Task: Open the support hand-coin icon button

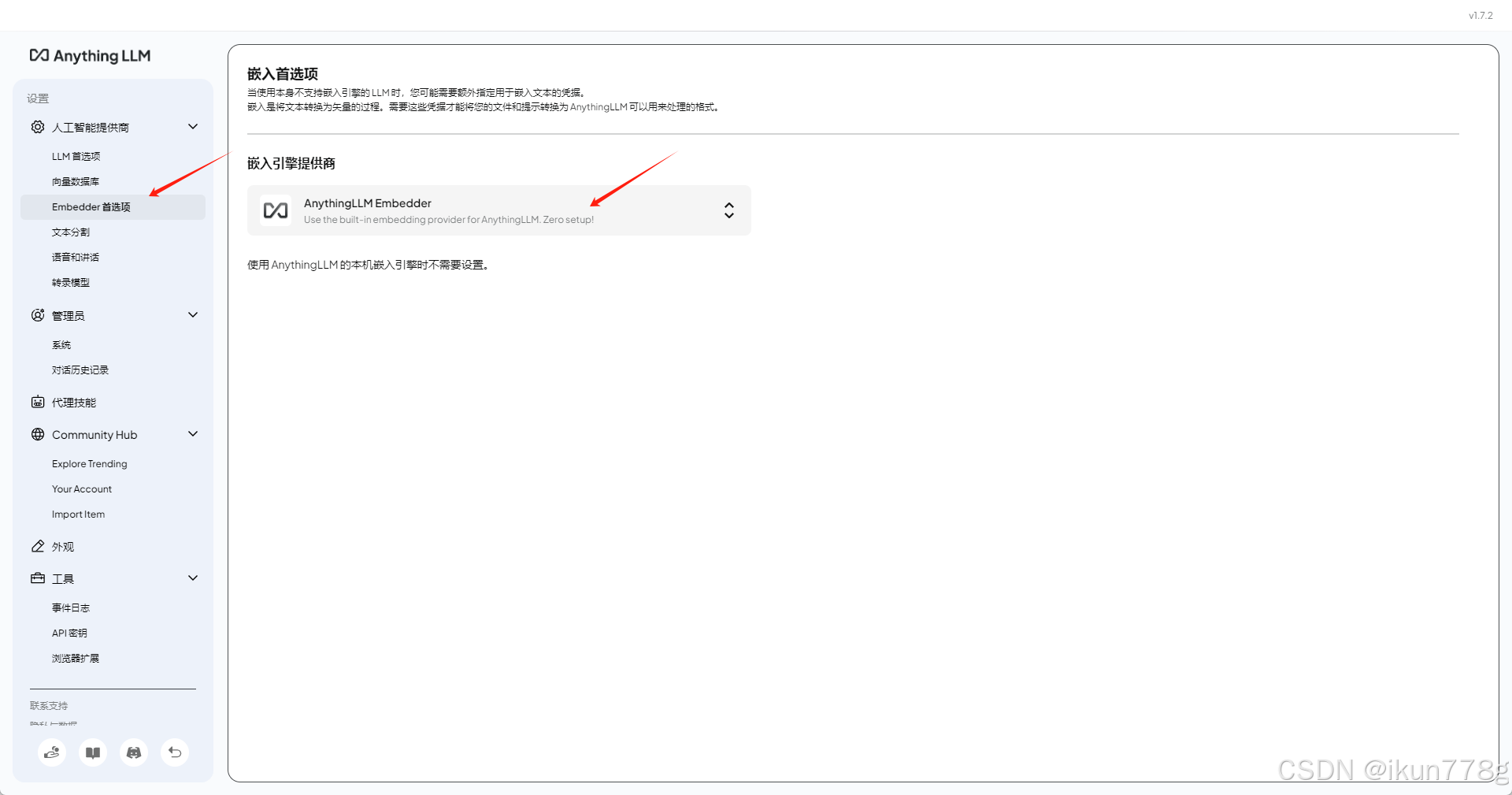Action: tap(52, 752)
